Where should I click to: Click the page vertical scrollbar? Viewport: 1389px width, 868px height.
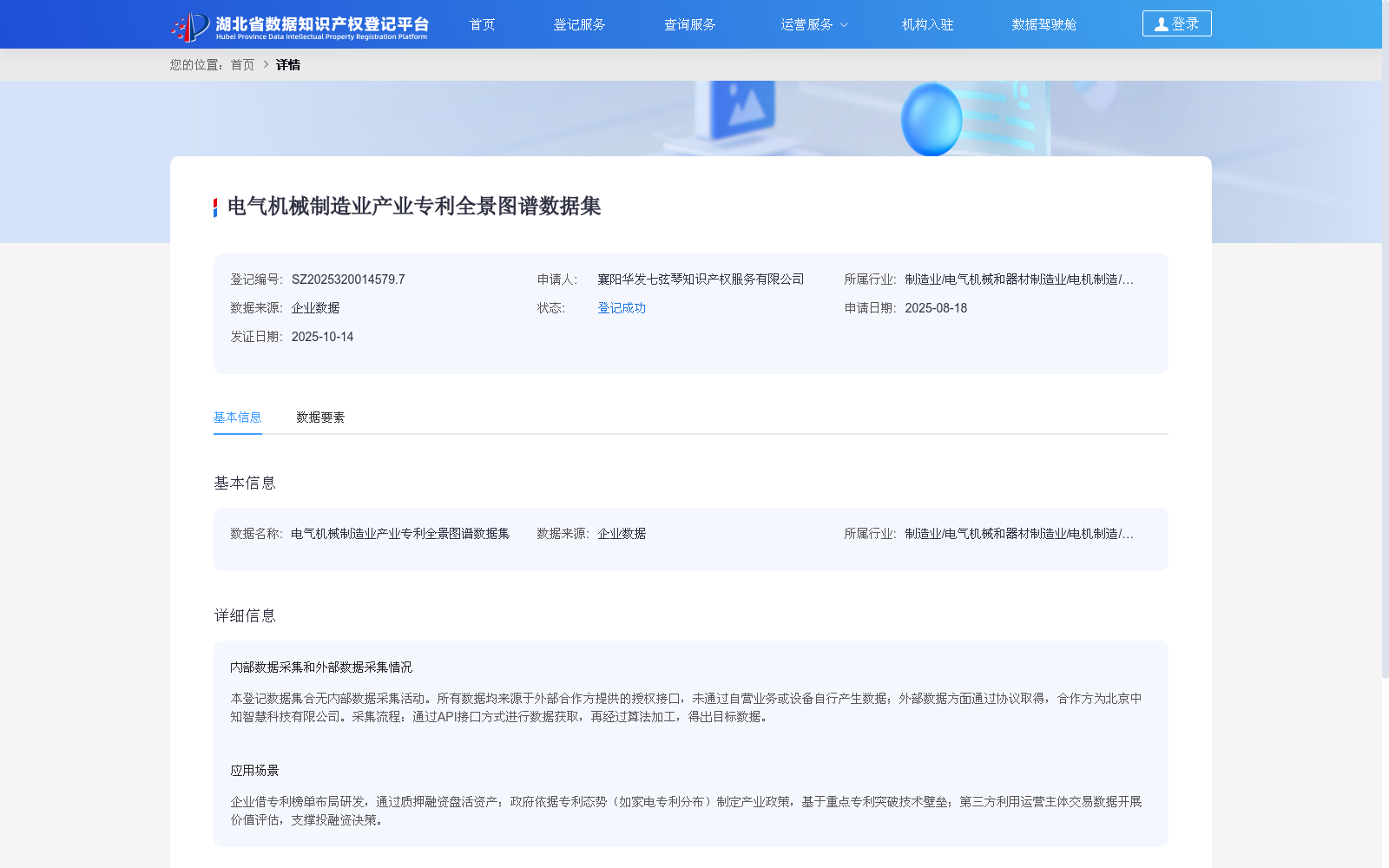click(1386, 339)
